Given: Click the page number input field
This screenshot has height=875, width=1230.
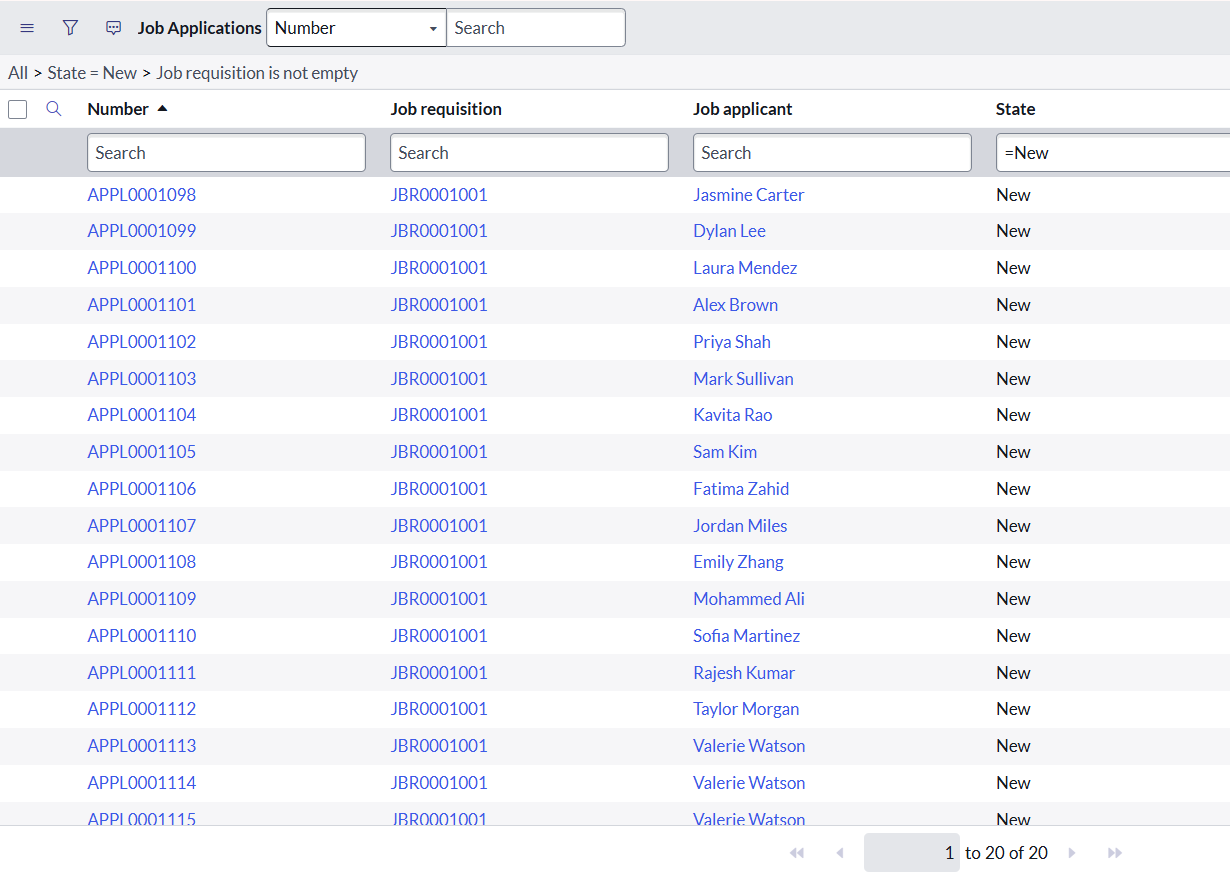Looking at the screenshot, I should click(x=912, y=853).
